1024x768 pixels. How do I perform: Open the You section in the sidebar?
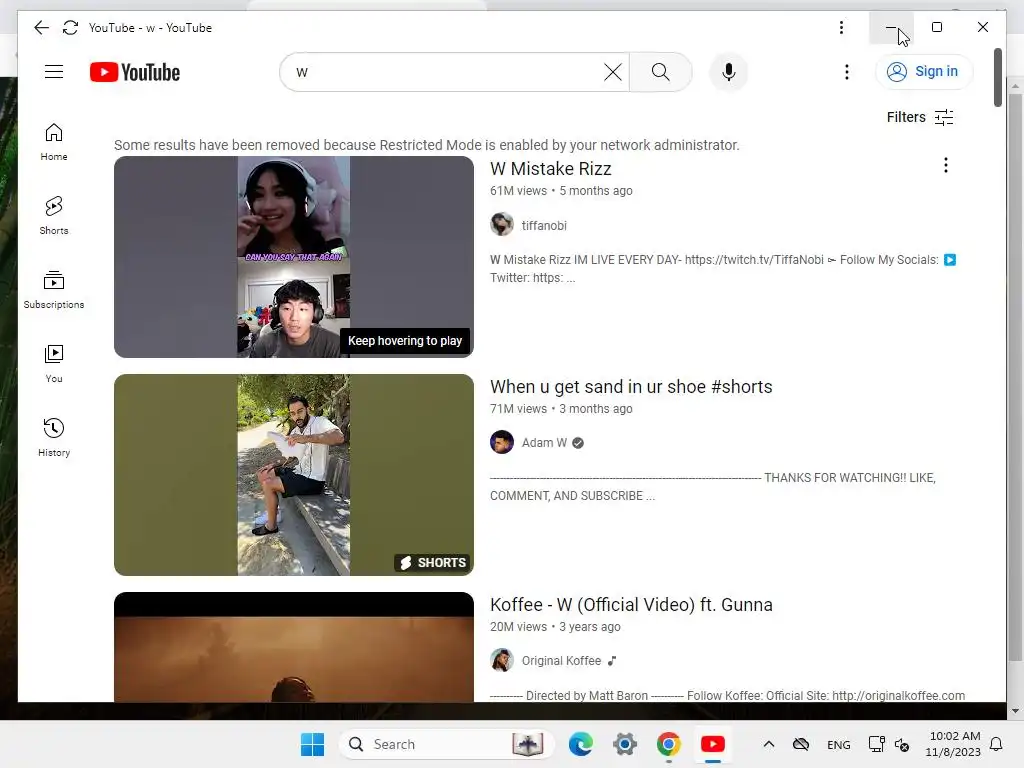pyautogui.click(x=54, y=364)
